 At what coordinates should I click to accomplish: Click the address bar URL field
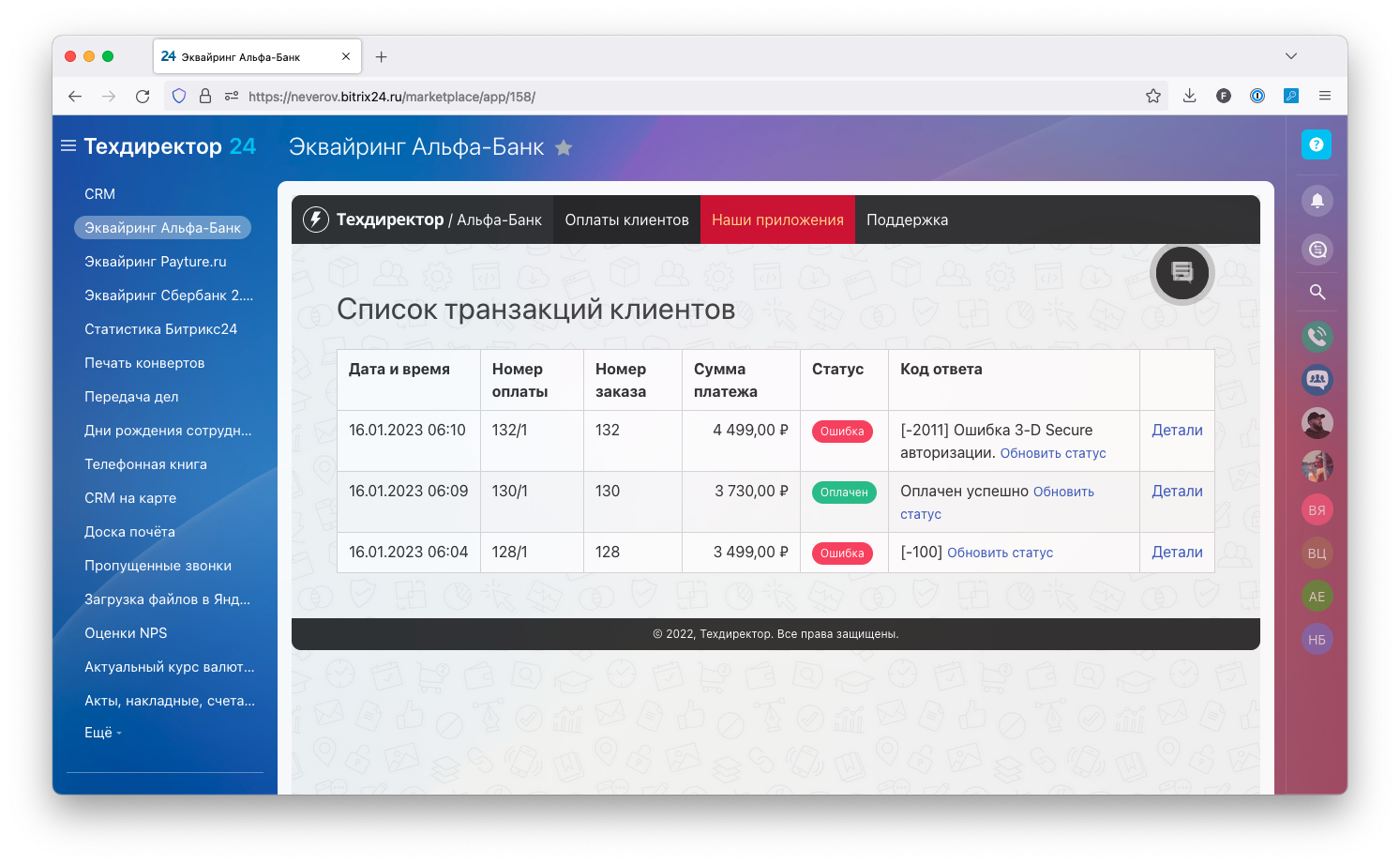(x=656, y=96)
